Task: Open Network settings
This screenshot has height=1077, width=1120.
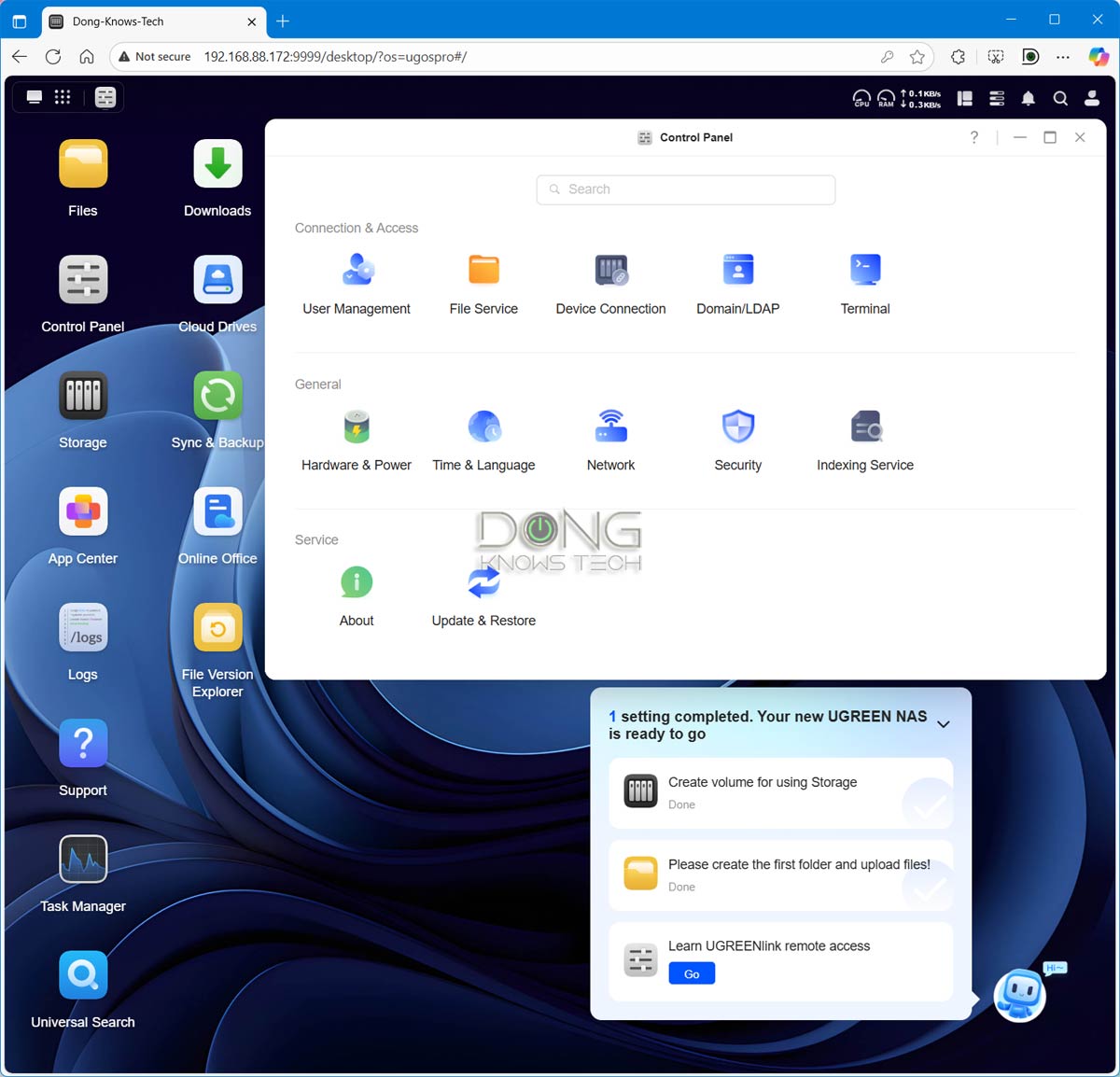Action: pos(610,441)
